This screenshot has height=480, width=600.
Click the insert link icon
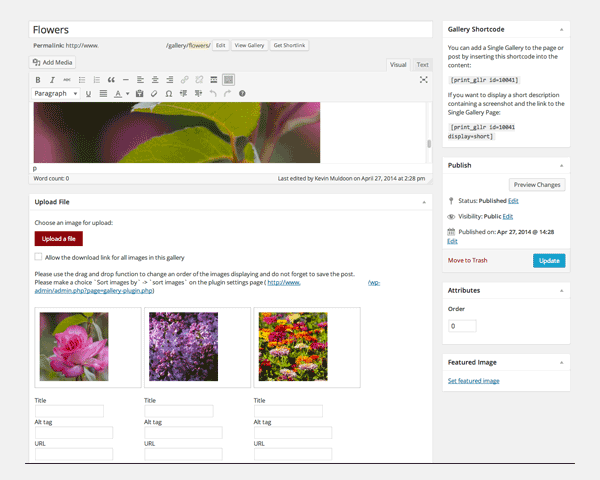tap(184, 80)
